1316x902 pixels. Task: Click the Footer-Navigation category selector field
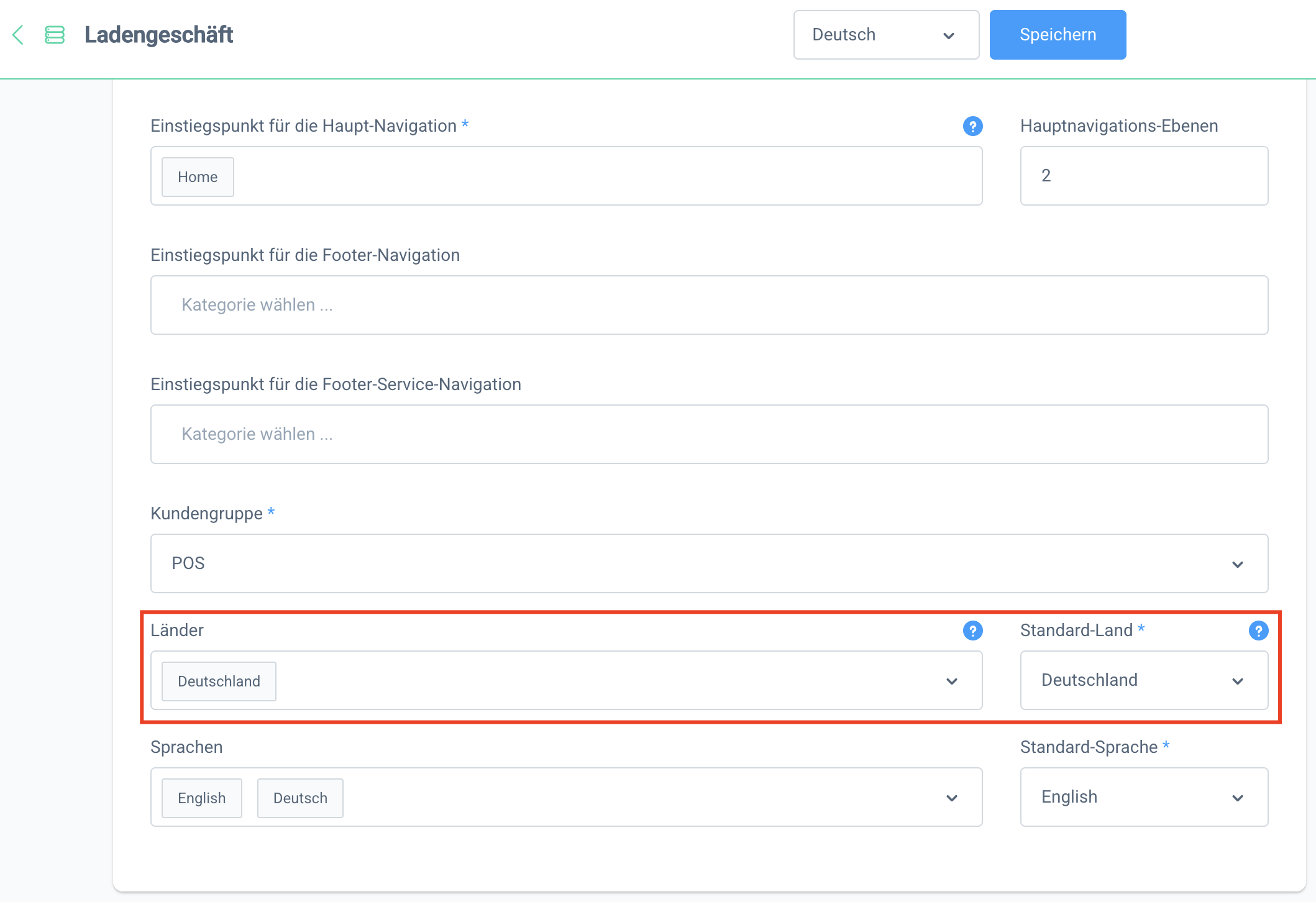coord(708,305)
